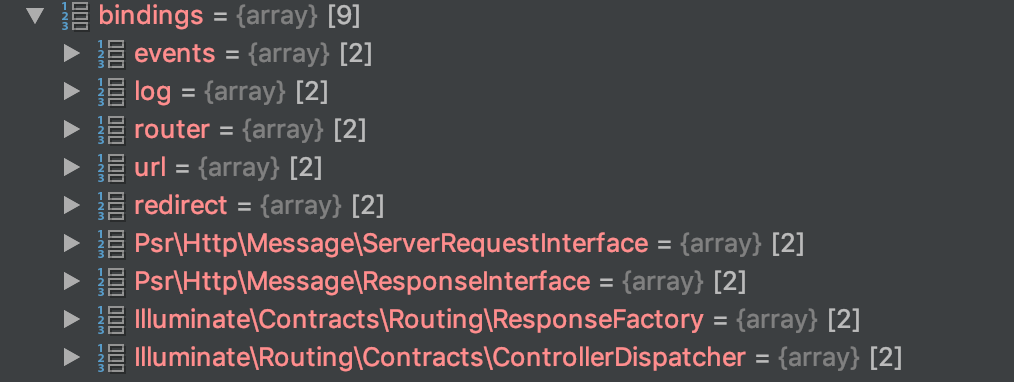Click the array icon beside events
This screenshot has width=1014, height=382.
pyautogui.click(x=111, y=54)
